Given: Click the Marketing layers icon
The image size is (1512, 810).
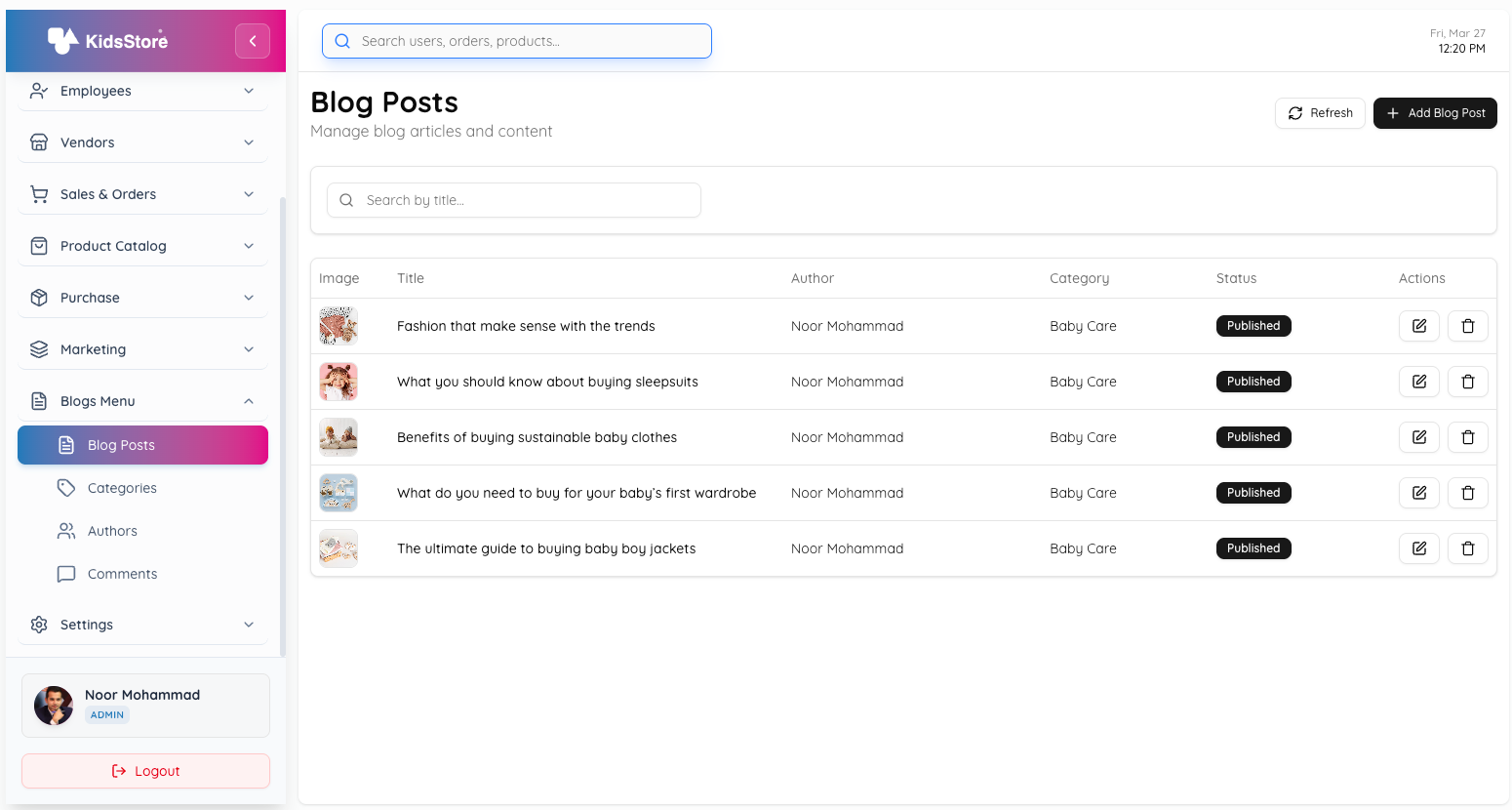Looking at the screenshot, I should click(x=38, y=348).
